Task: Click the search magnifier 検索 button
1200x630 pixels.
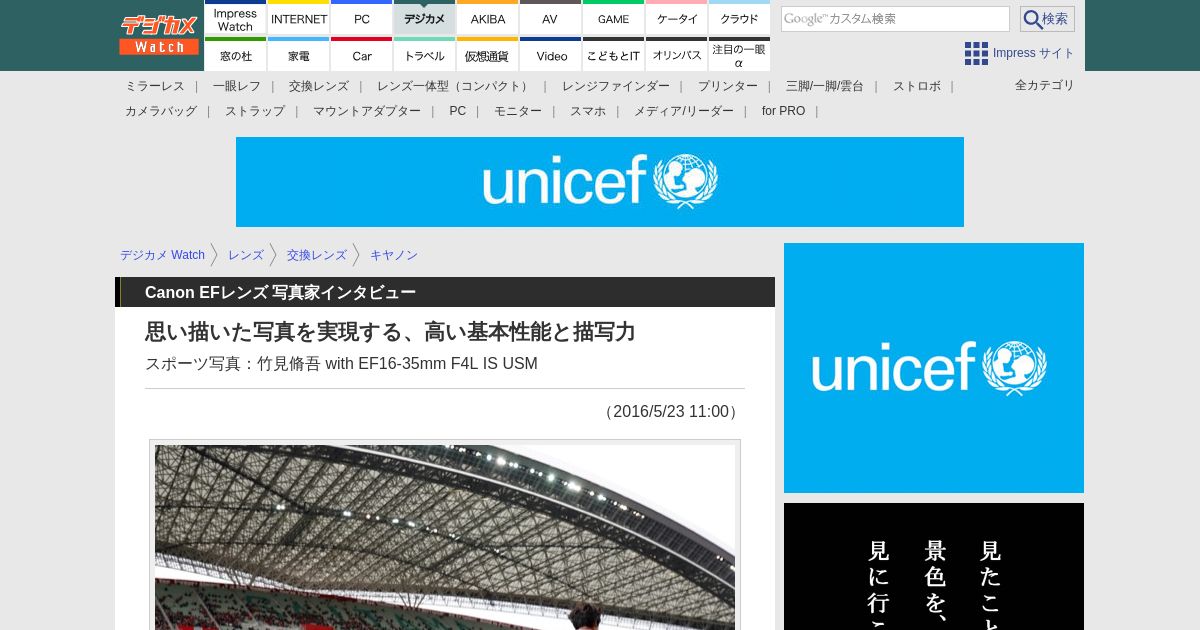Action: pos(1047,19)
